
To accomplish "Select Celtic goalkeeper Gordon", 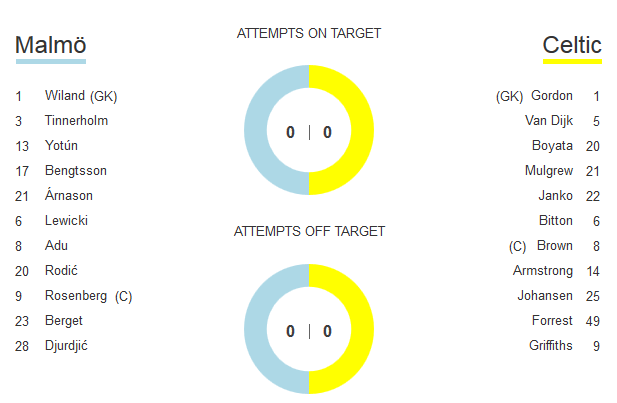I will (551, 96).
